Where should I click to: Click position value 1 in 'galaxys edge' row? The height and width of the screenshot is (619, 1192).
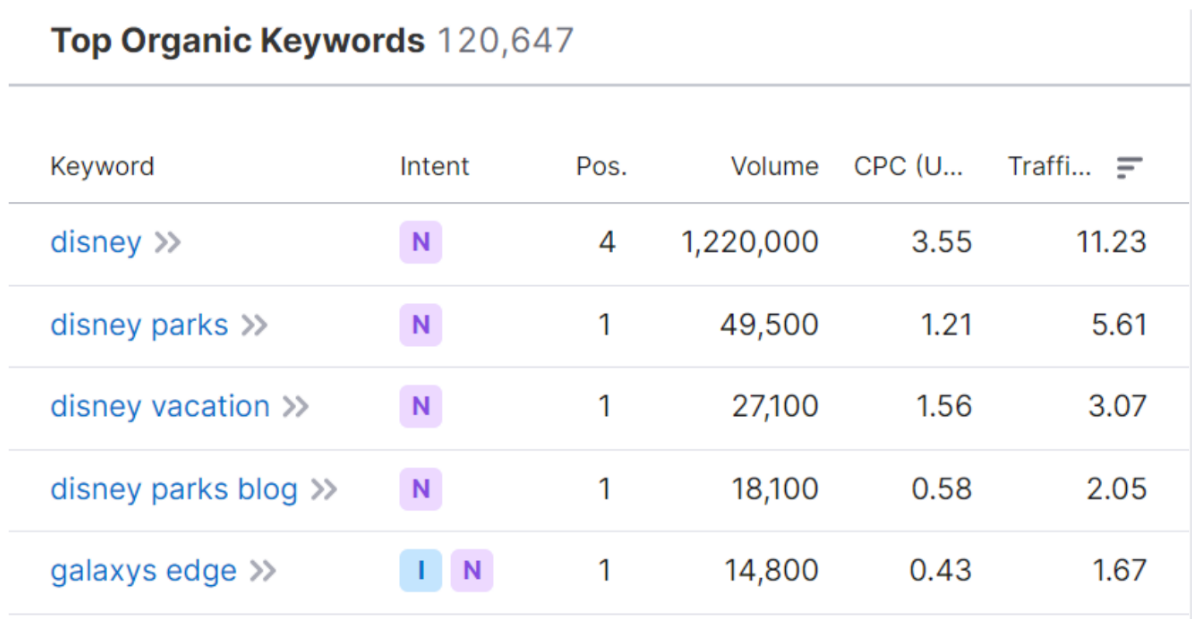[605, 570]
